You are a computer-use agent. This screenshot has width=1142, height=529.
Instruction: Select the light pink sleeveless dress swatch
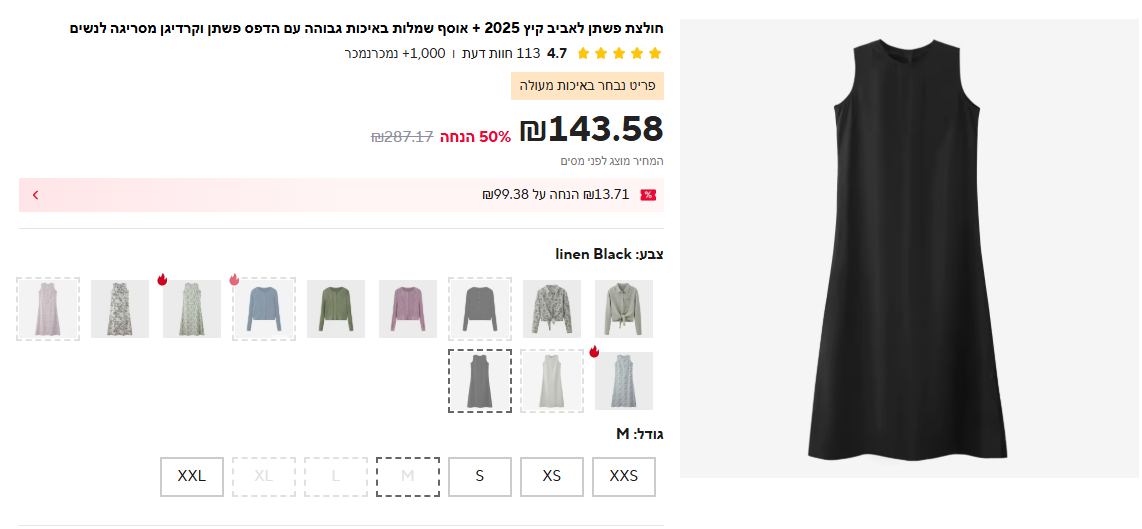[48, 309]
